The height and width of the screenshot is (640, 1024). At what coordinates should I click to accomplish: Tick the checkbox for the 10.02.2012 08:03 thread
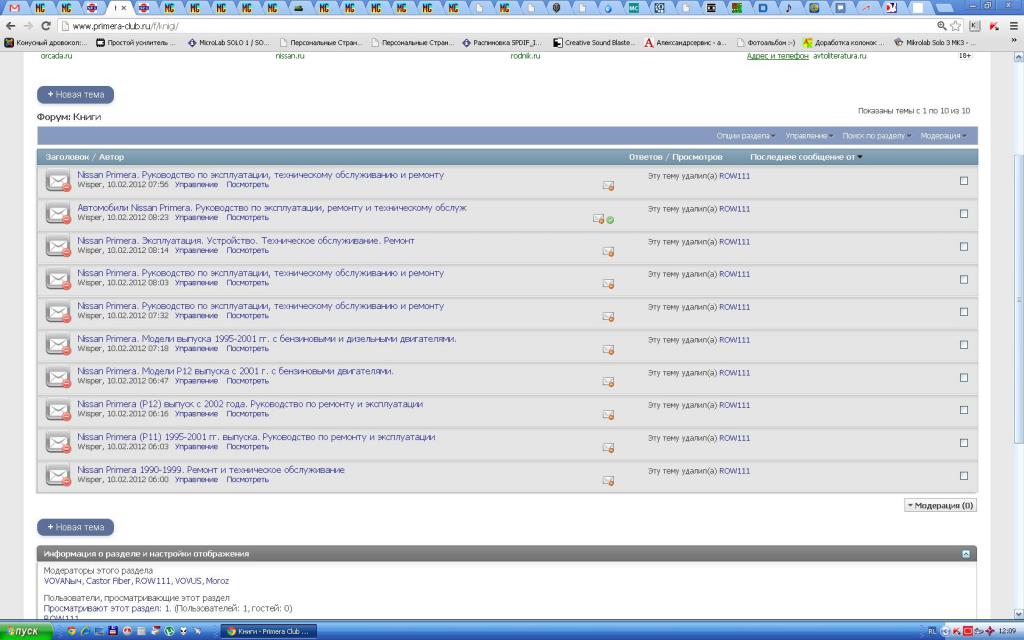click(964, 279)
